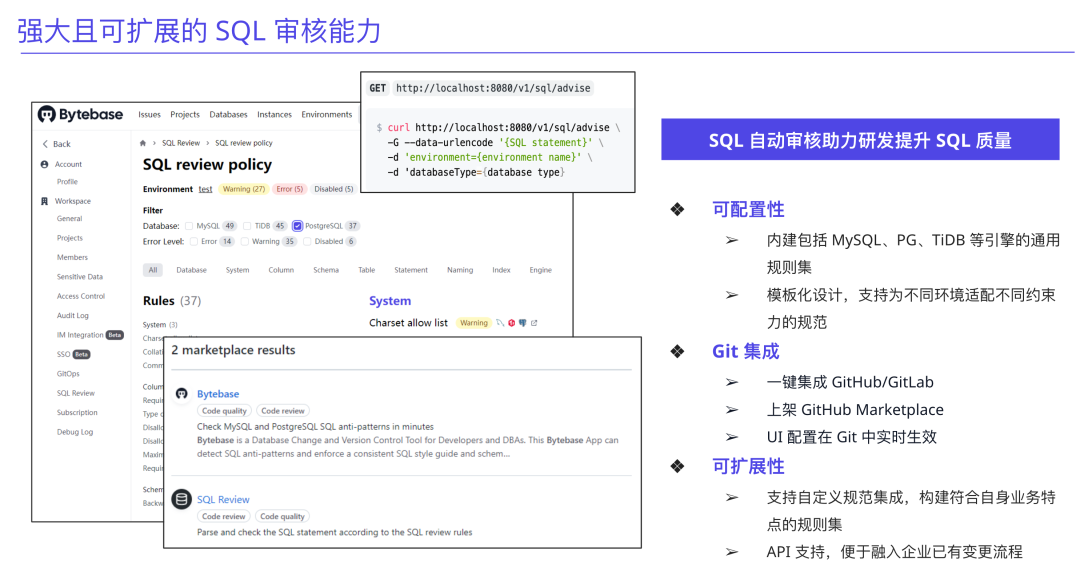Screen dimensions: 1080x588
Task: Click the SQL Review breadcrumb link
Action: pos(180,143)
